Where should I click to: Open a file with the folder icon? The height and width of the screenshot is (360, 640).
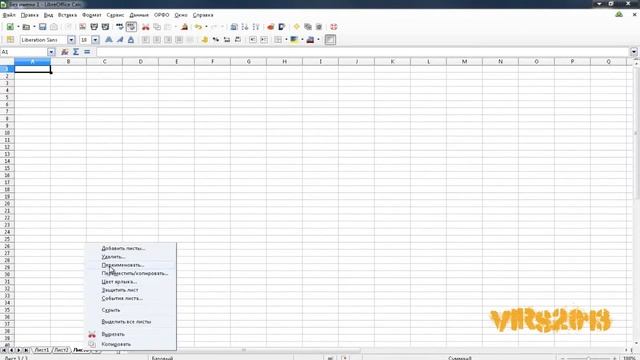click(x=26, y=27)
